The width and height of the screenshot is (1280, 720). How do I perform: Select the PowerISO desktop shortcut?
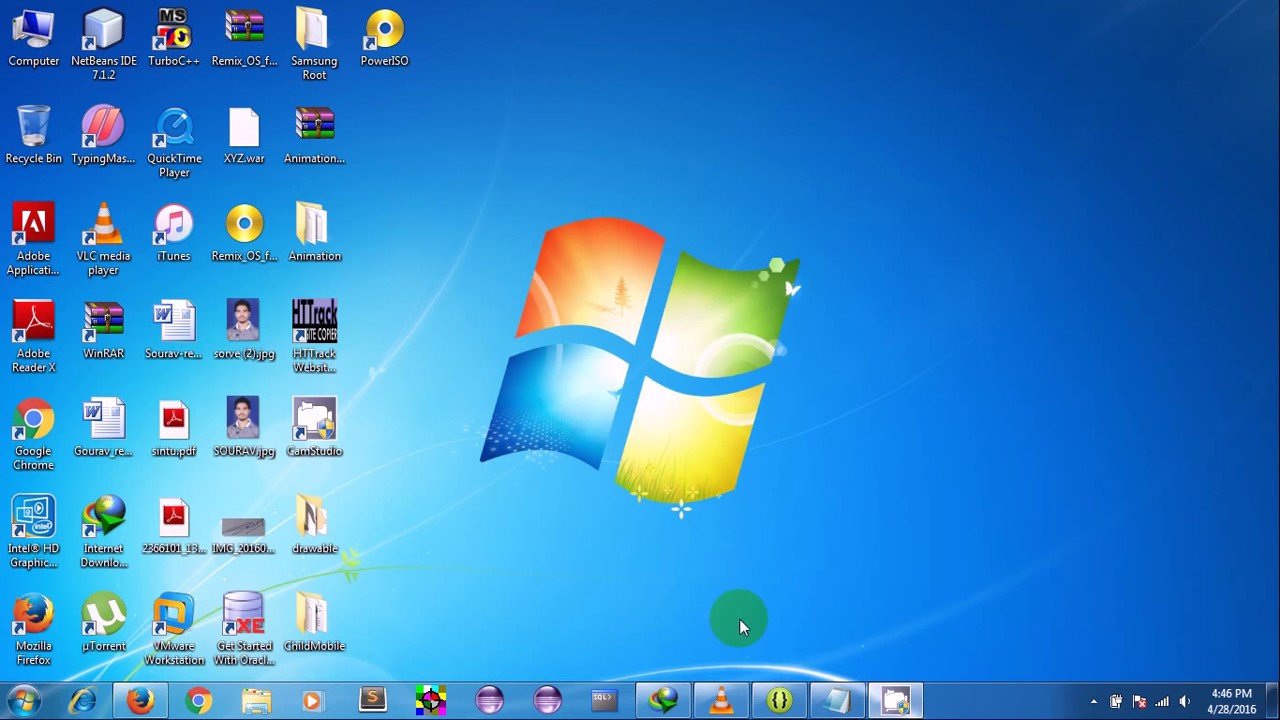(384, 39)
